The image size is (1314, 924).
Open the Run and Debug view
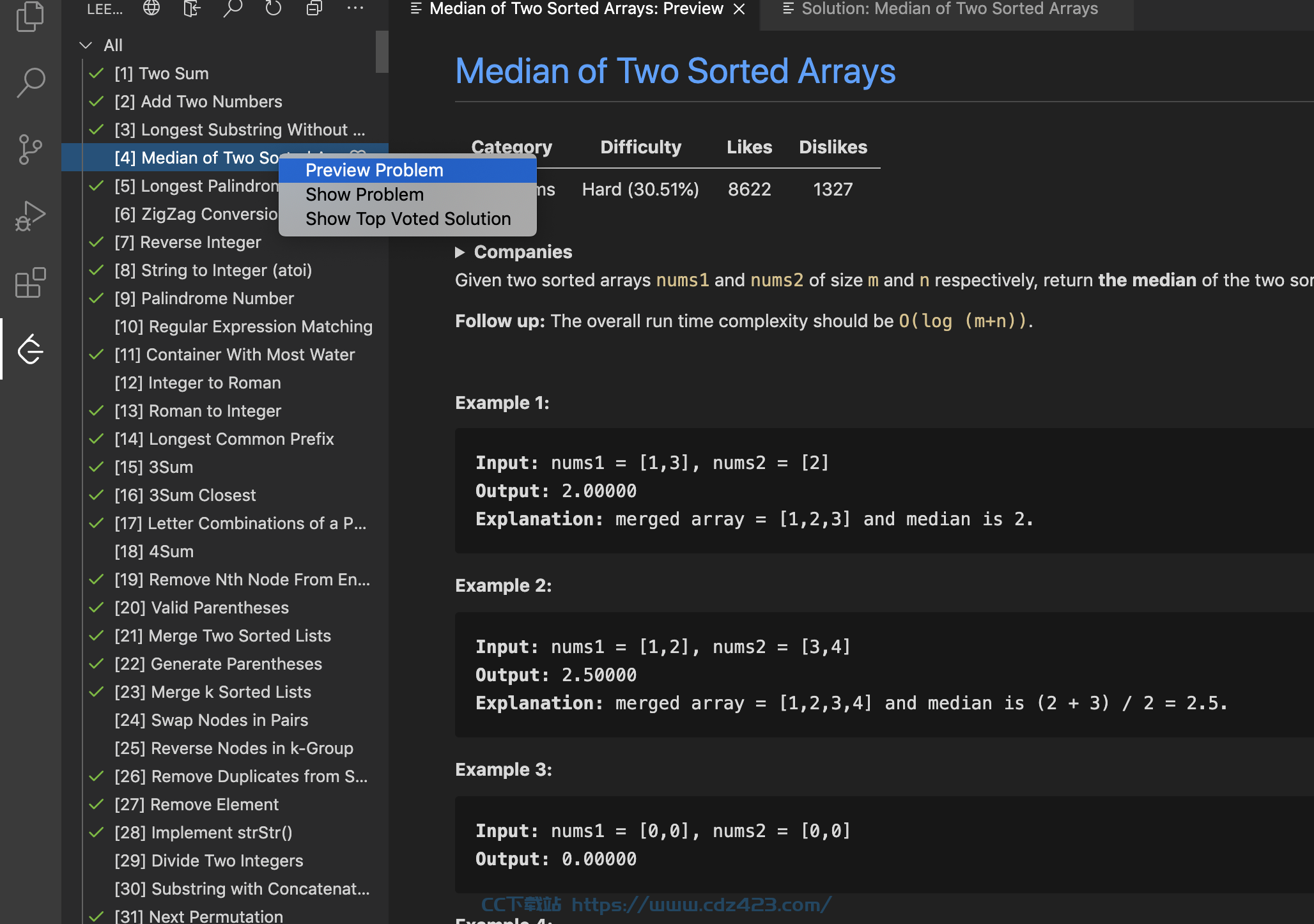[30, 216]
